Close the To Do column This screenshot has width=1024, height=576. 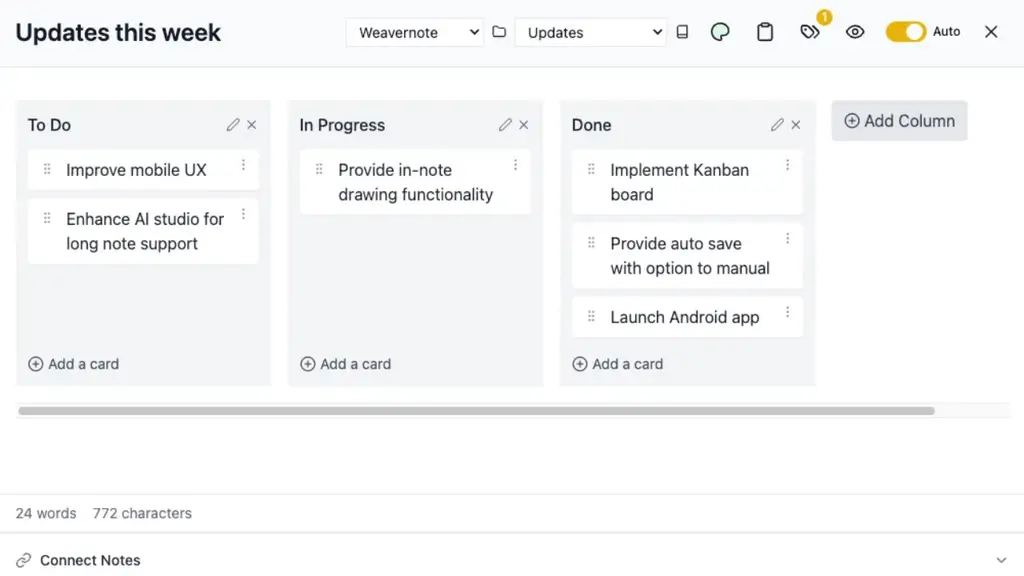(x=251, y=124)
